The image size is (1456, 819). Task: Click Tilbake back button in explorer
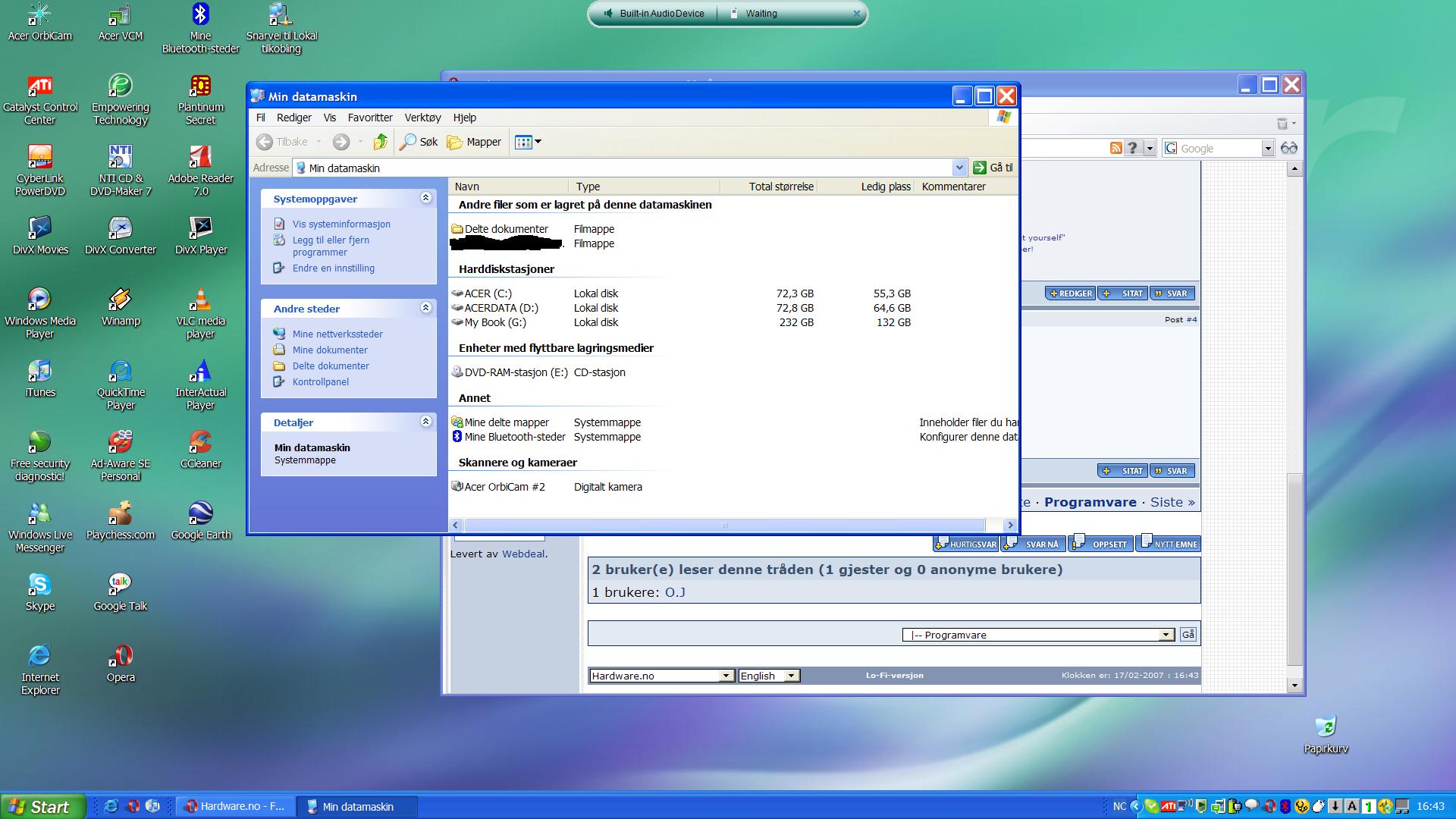[283, 142]
